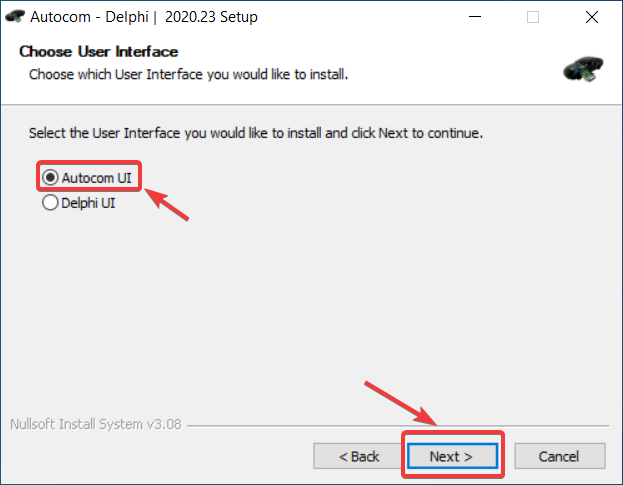Click the "Choose User Interface" heading
The width and height of the screenshot is (623, 485).
click(x=99, y=51)
